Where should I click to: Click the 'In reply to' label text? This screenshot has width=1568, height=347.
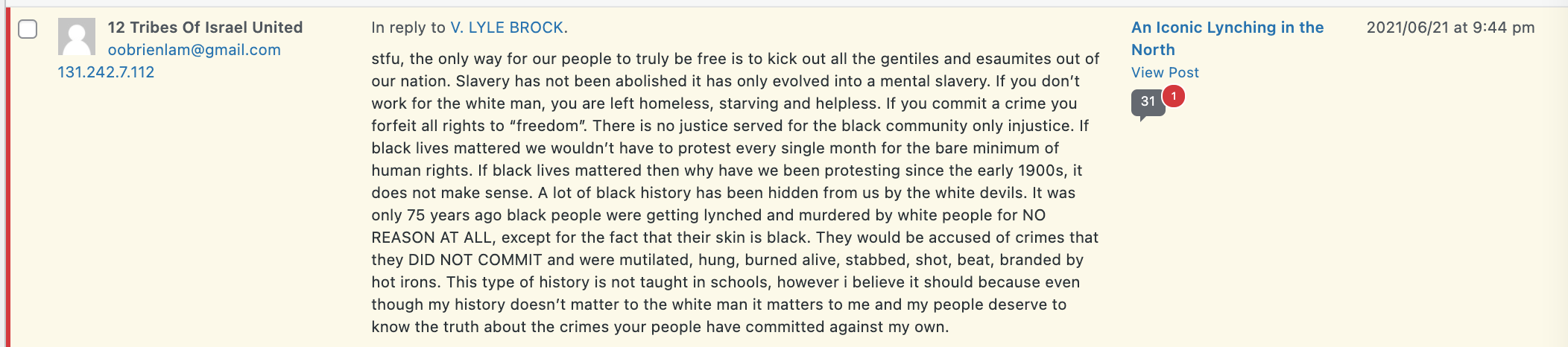click(408, 28)
